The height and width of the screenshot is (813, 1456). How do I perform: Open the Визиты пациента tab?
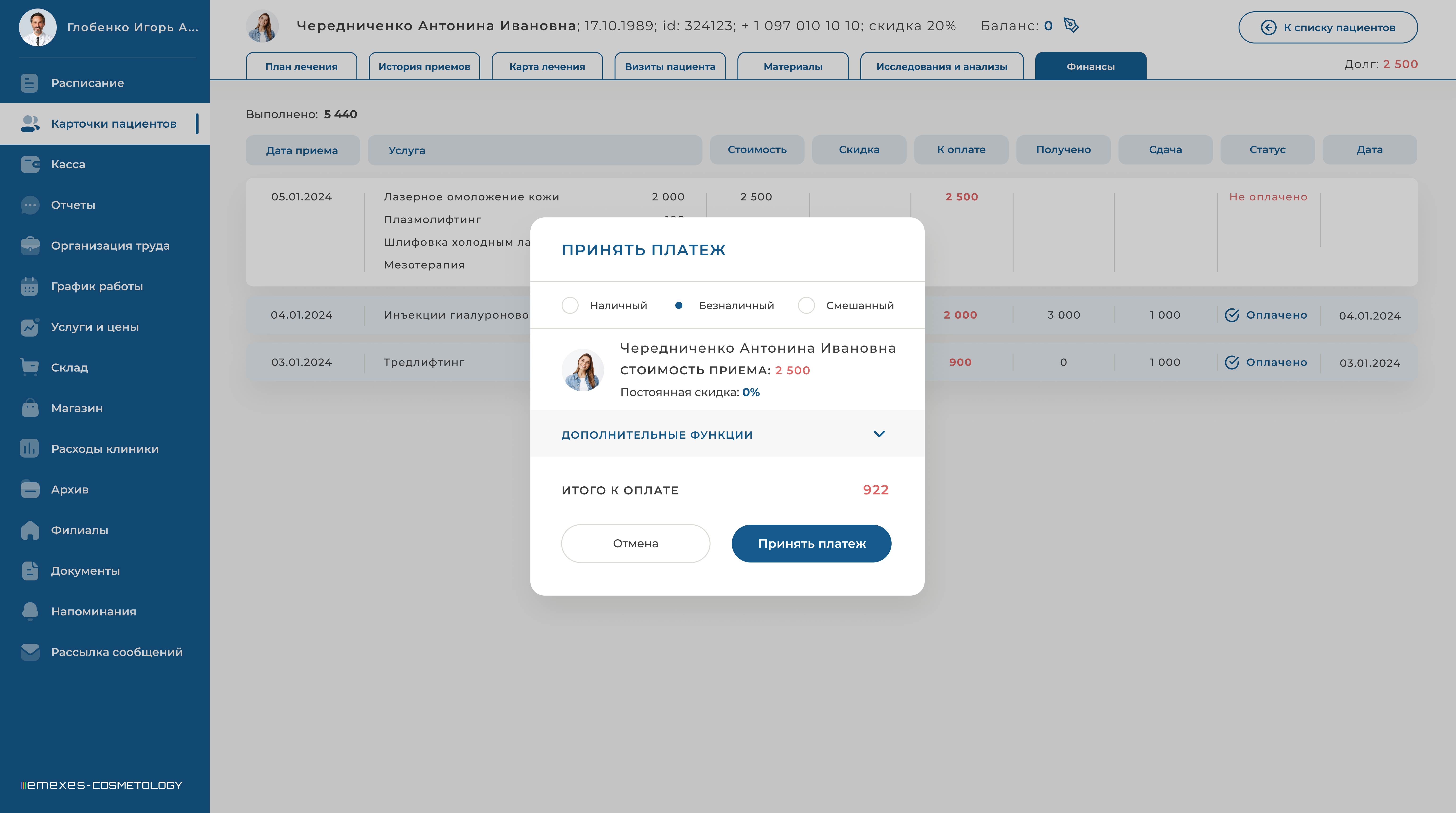point(670,66)
